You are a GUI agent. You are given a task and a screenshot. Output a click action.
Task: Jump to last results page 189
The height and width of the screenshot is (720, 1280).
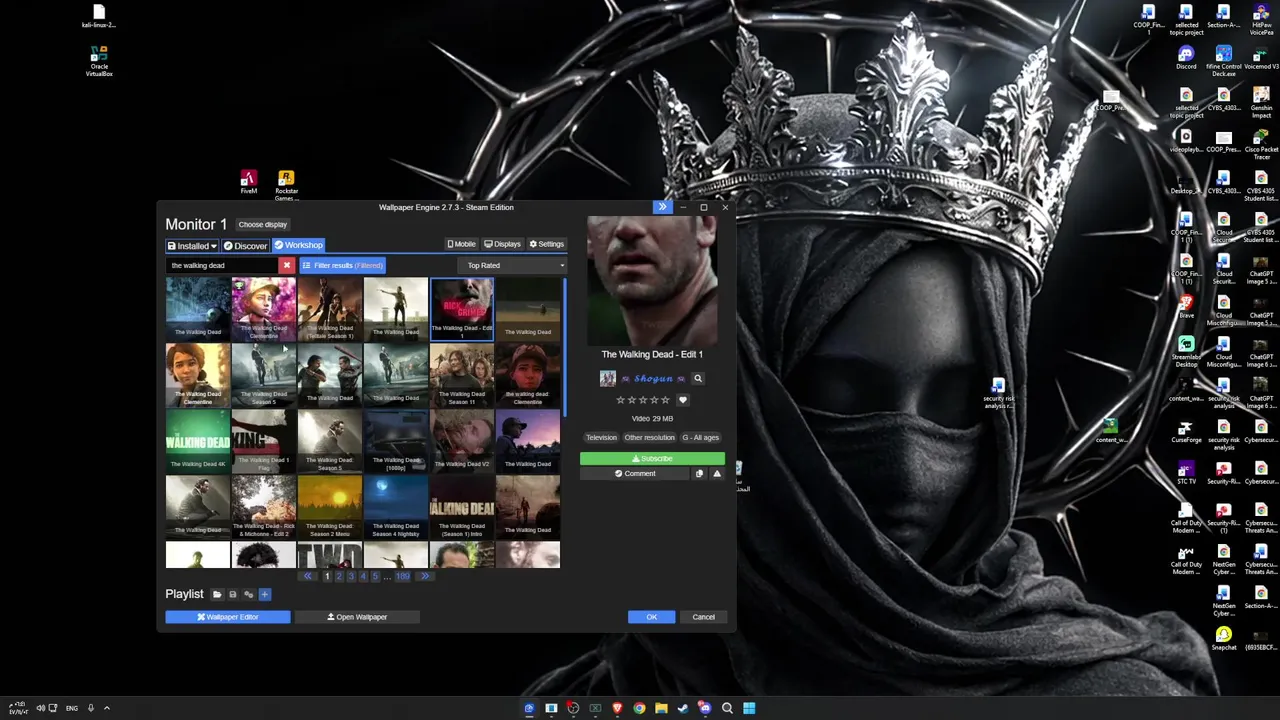[x=403, y=577]
